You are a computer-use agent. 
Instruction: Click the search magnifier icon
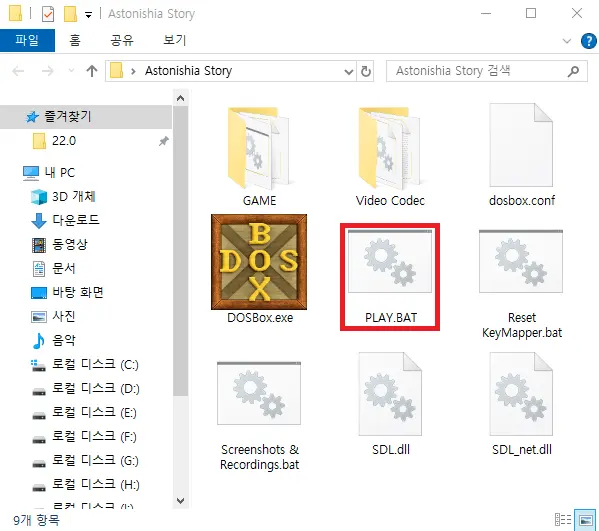click(573, 71)
